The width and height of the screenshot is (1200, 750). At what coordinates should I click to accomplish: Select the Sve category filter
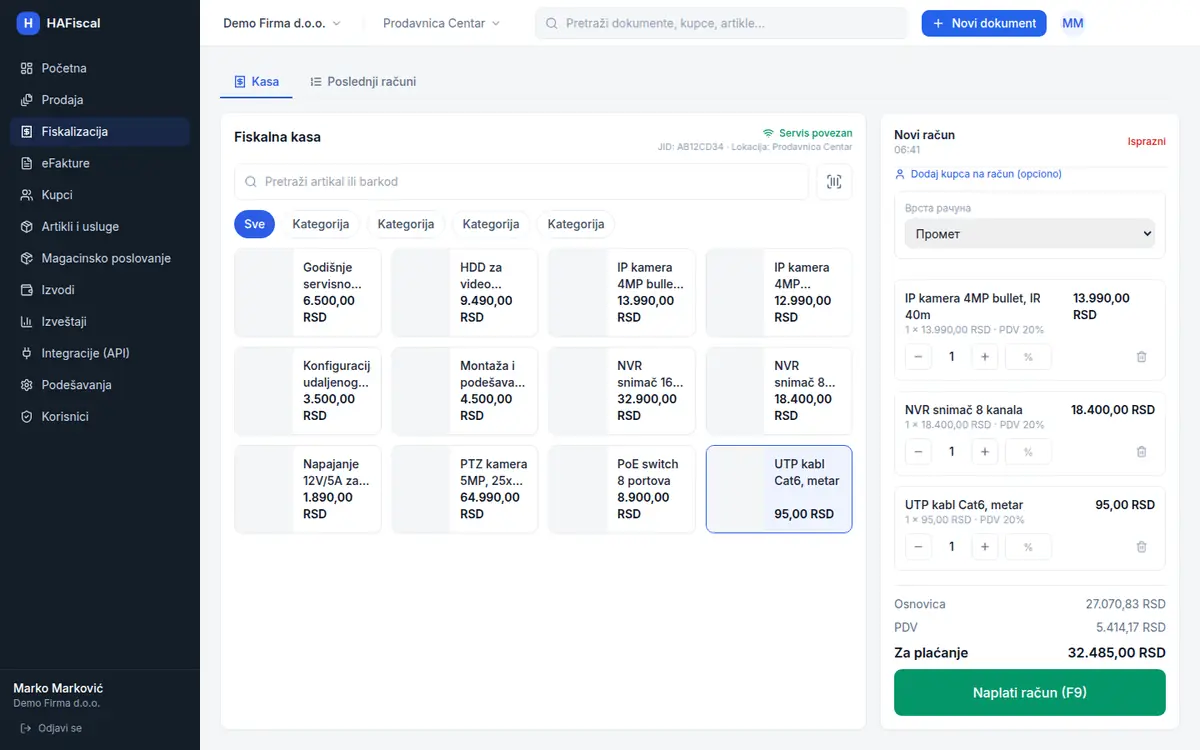point(254,224)
